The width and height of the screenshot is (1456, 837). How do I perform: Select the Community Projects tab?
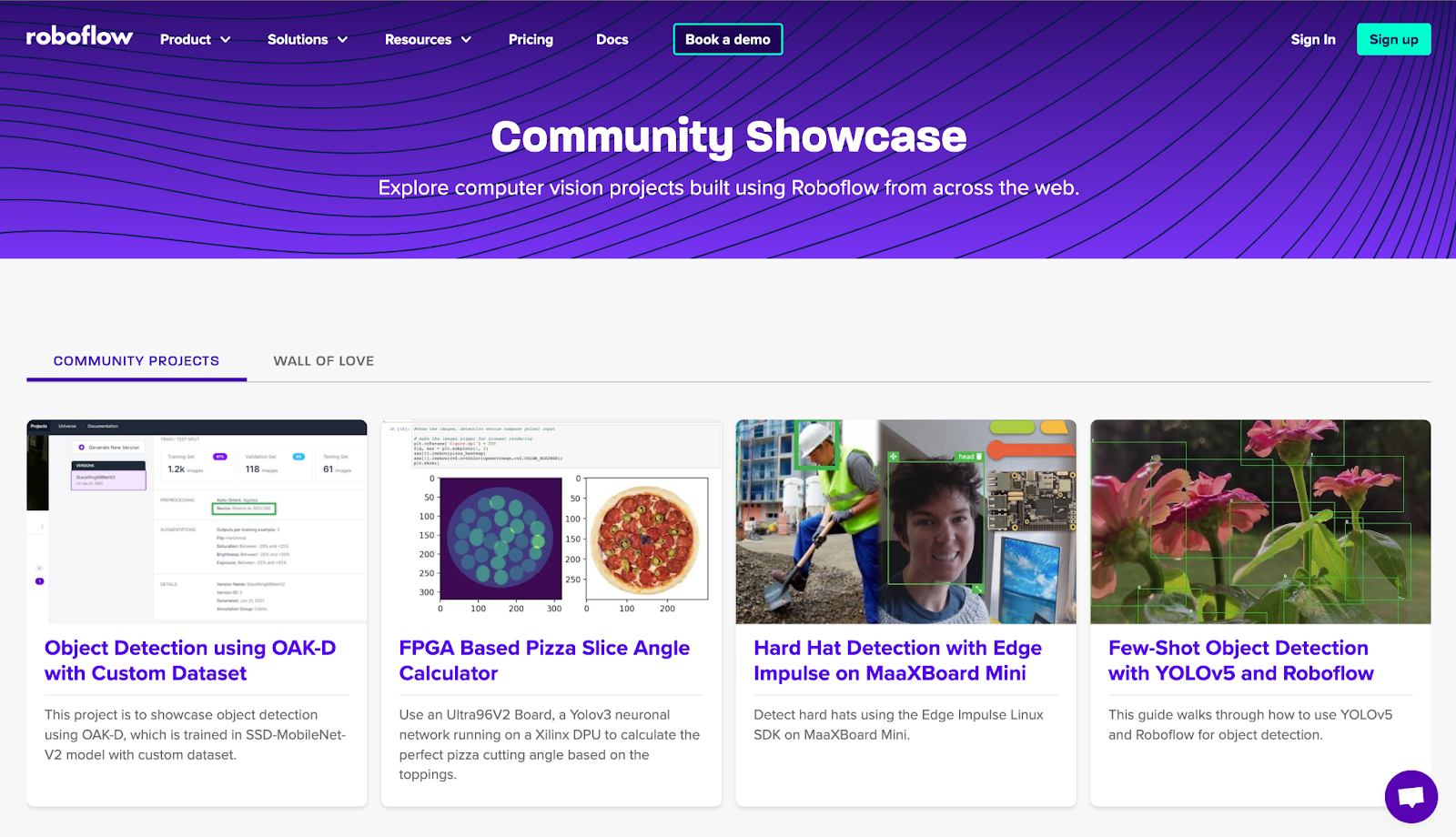[x=136, y=361]
